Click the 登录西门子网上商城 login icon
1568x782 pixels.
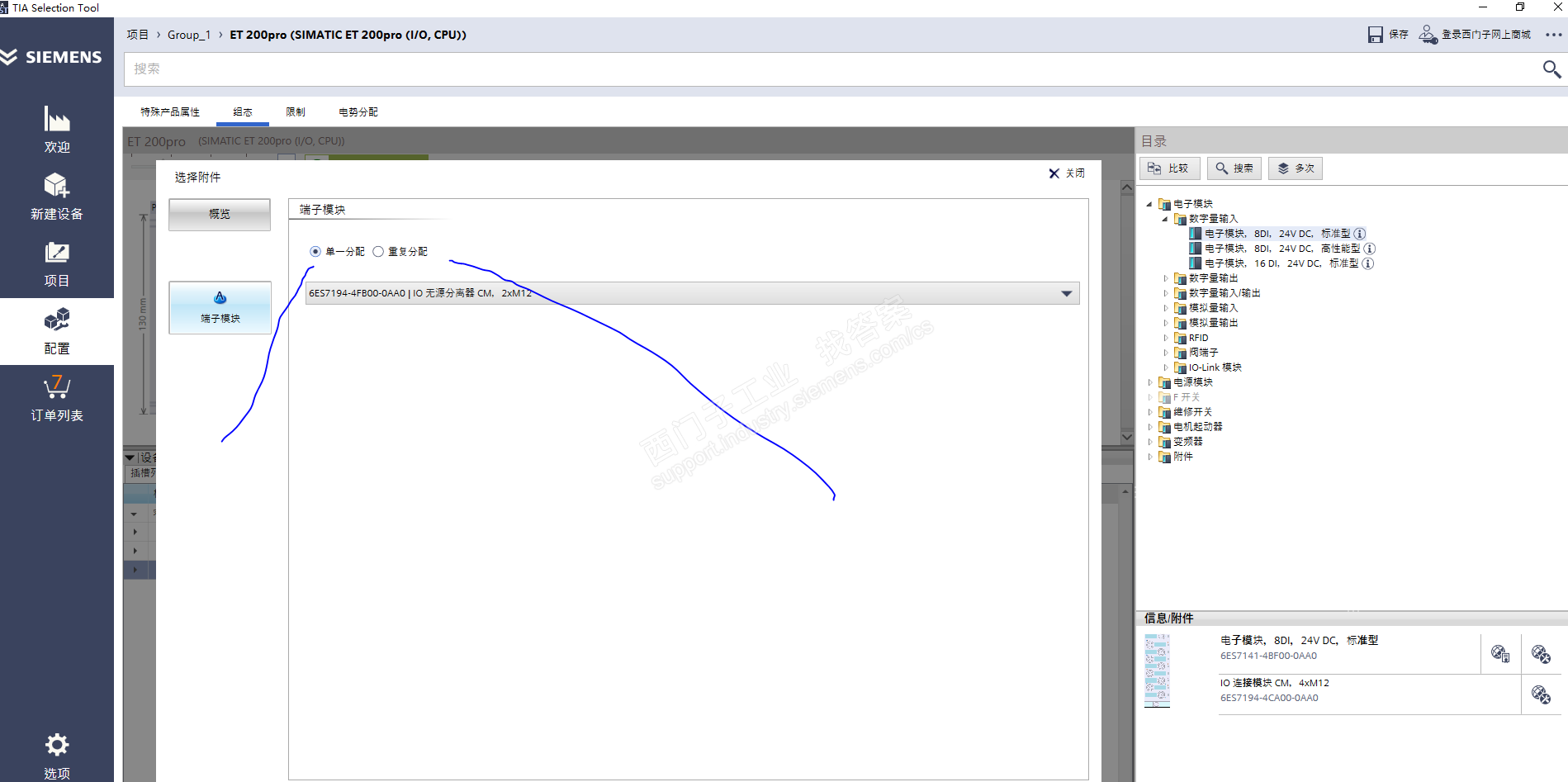click(1428, 35)
